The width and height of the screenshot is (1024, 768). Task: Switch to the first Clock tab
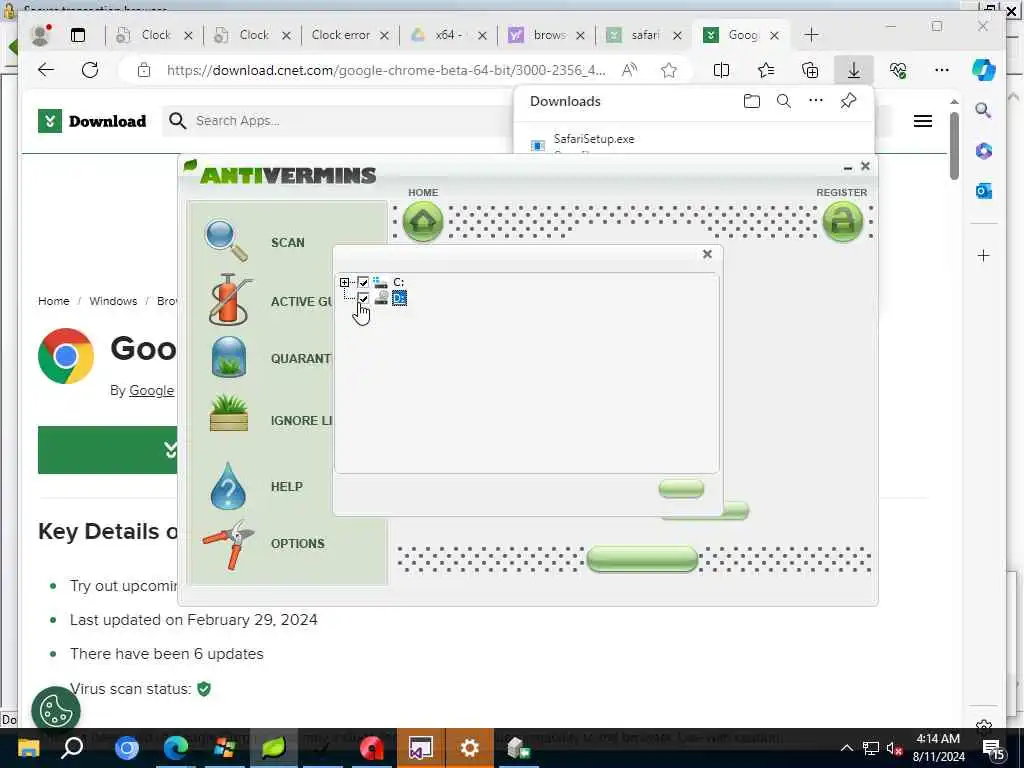point(154,35)
